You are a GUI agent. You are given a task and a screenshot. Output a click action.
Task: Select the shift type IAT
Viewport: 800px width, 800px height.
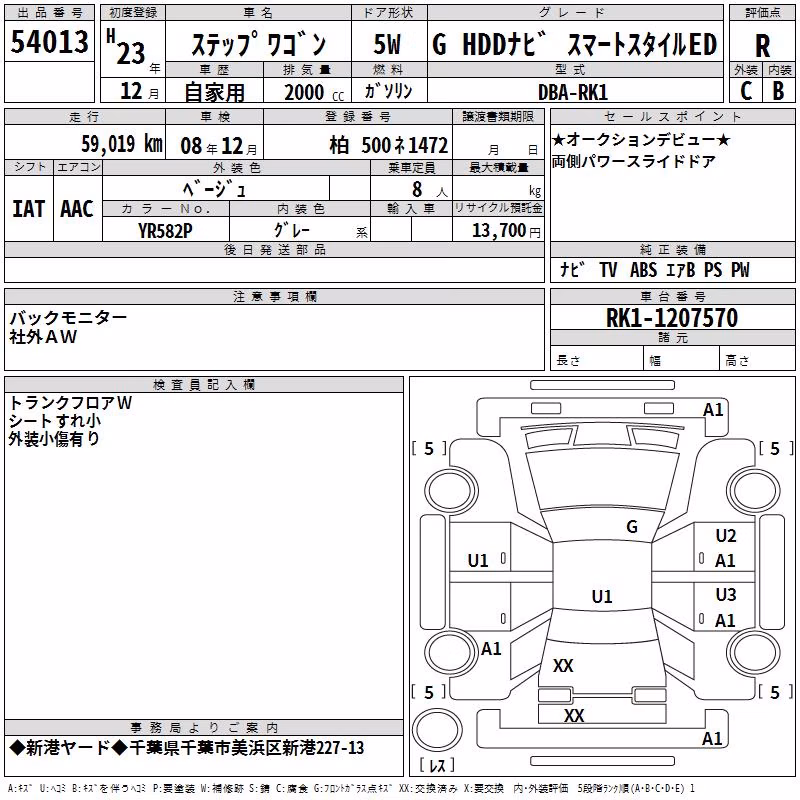(x=28, y=209)
